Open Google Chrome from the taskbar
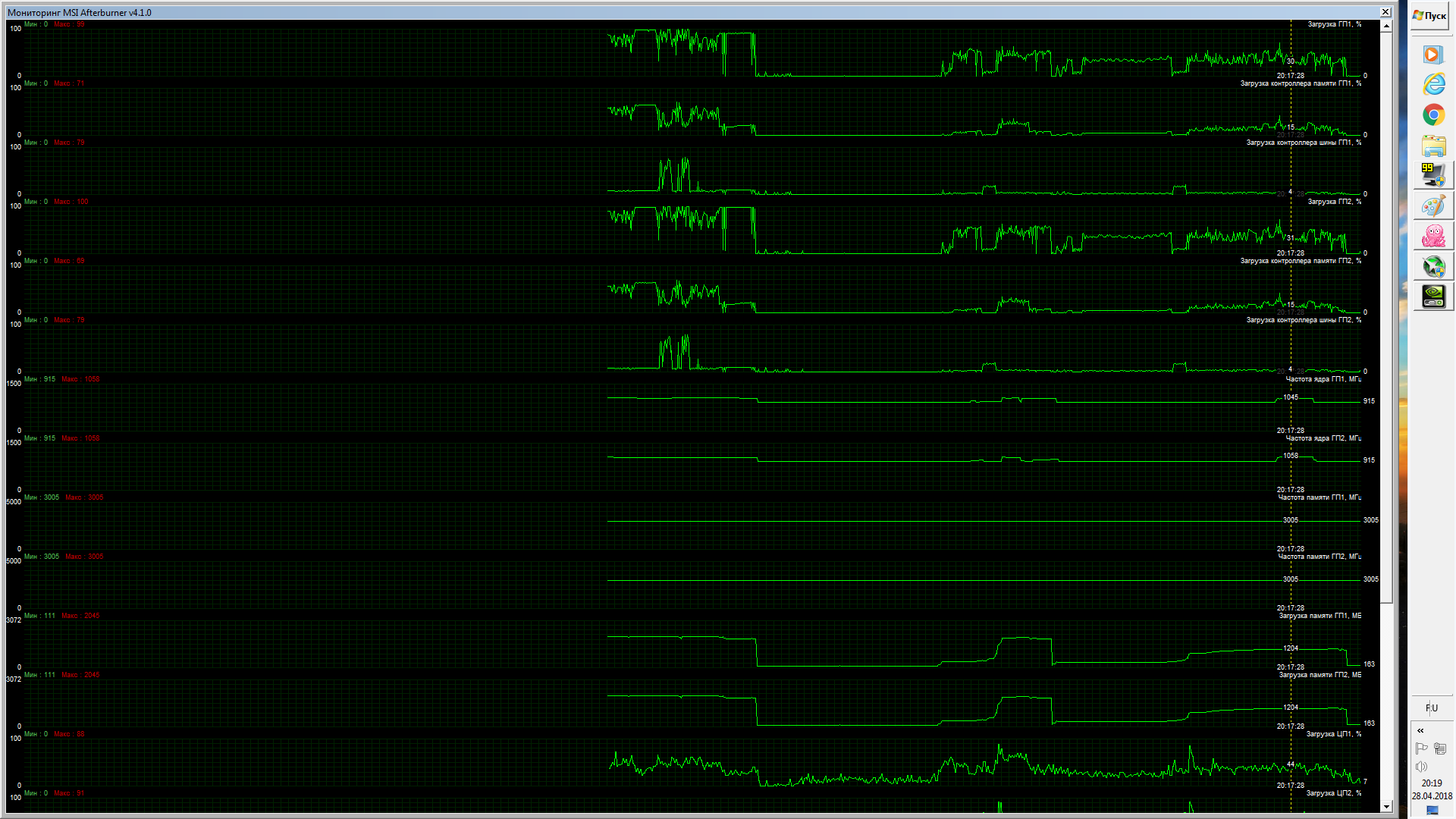The image size is (1456, 819). (1433, 115)
